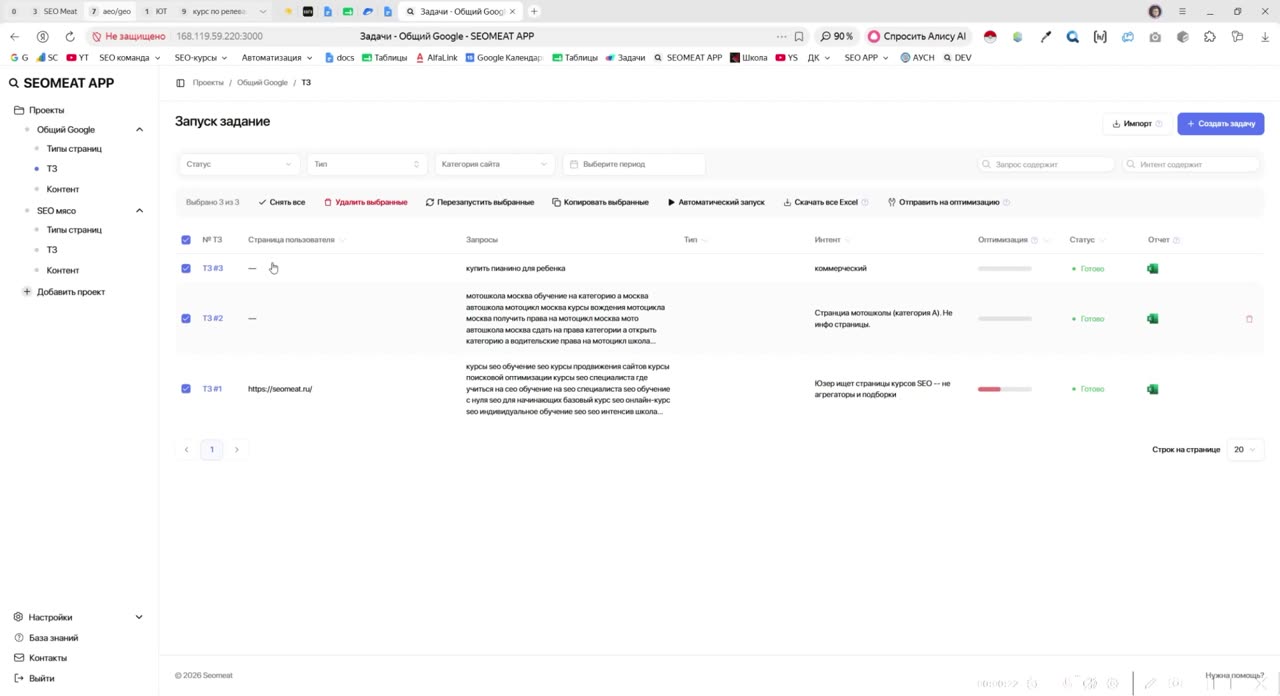Click the Выберите период date field
1280x696 pixels.
click(x=634, y=164)
